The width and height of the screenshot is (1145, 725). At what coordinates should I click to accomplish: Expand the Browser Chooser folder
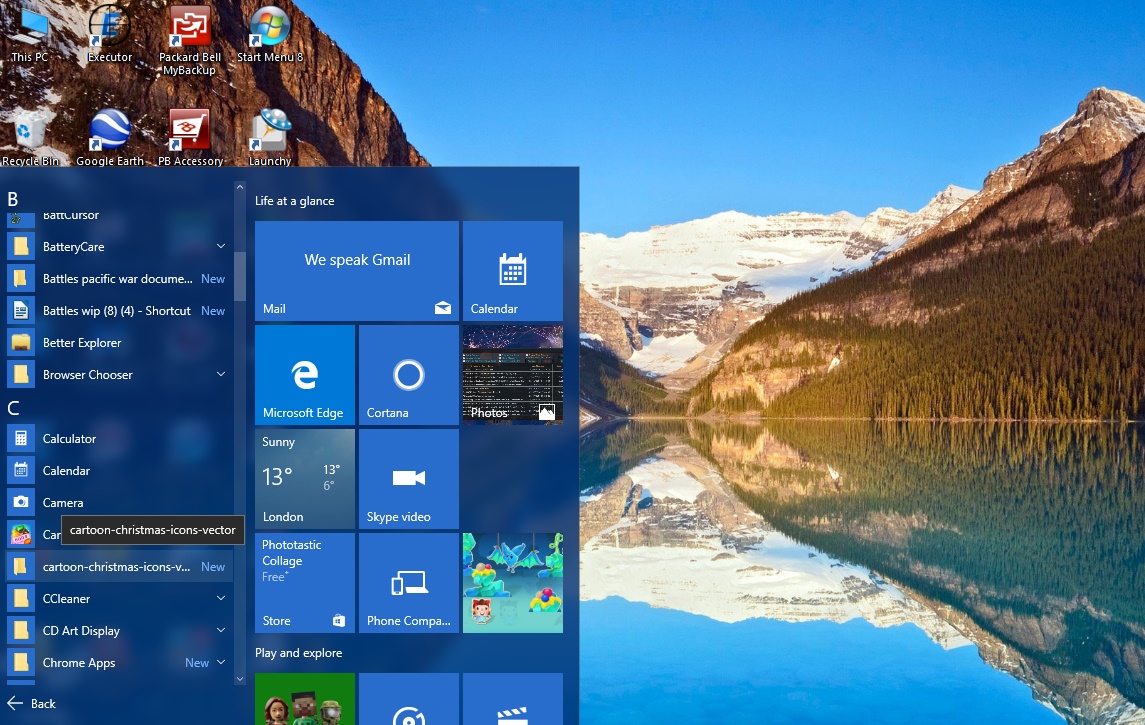[221, 375]
